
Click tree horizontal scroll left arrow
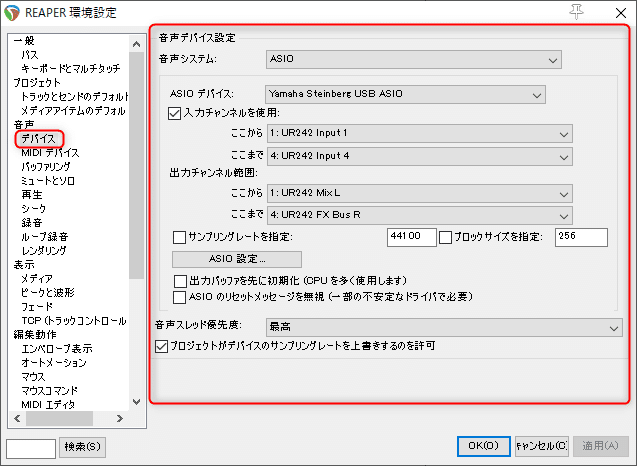pyautogui.click(x=17, y=418)
